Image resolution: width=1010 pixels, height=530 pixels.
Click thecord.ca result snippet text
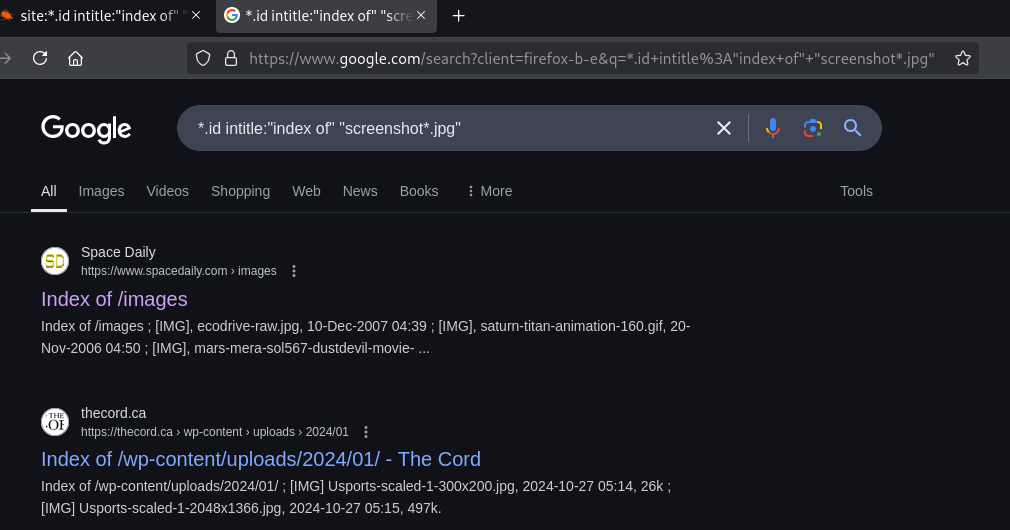tap(356, 497)
